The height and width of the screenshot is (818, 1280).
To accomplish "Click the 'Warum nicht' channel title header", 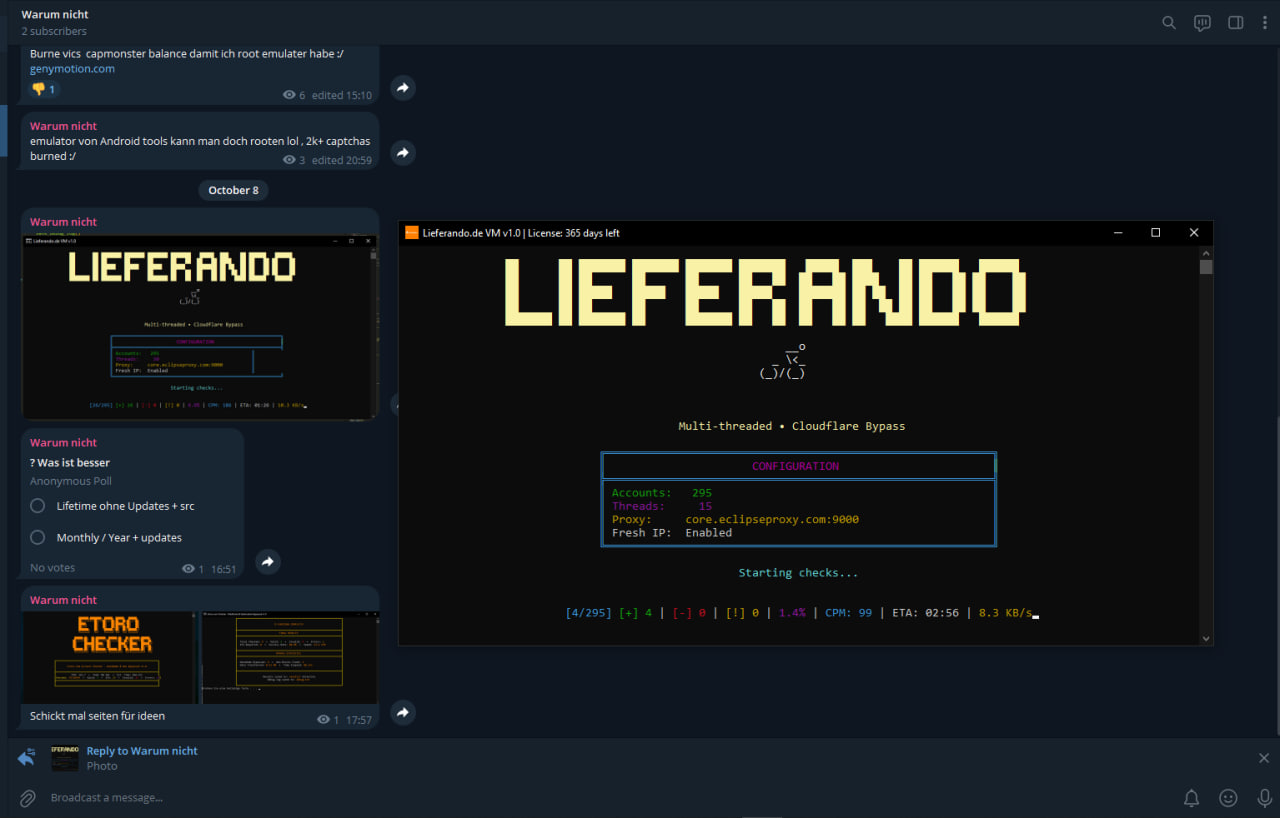I will pos(55,14).
